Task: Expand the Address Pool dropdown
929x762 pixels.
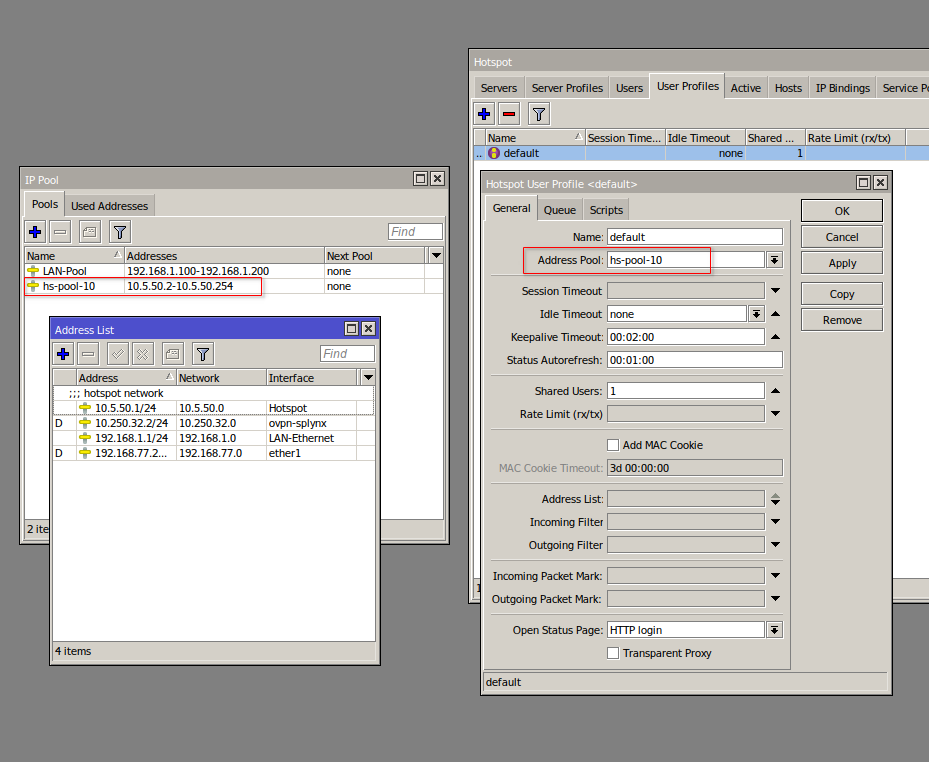Action: [774, 260]
